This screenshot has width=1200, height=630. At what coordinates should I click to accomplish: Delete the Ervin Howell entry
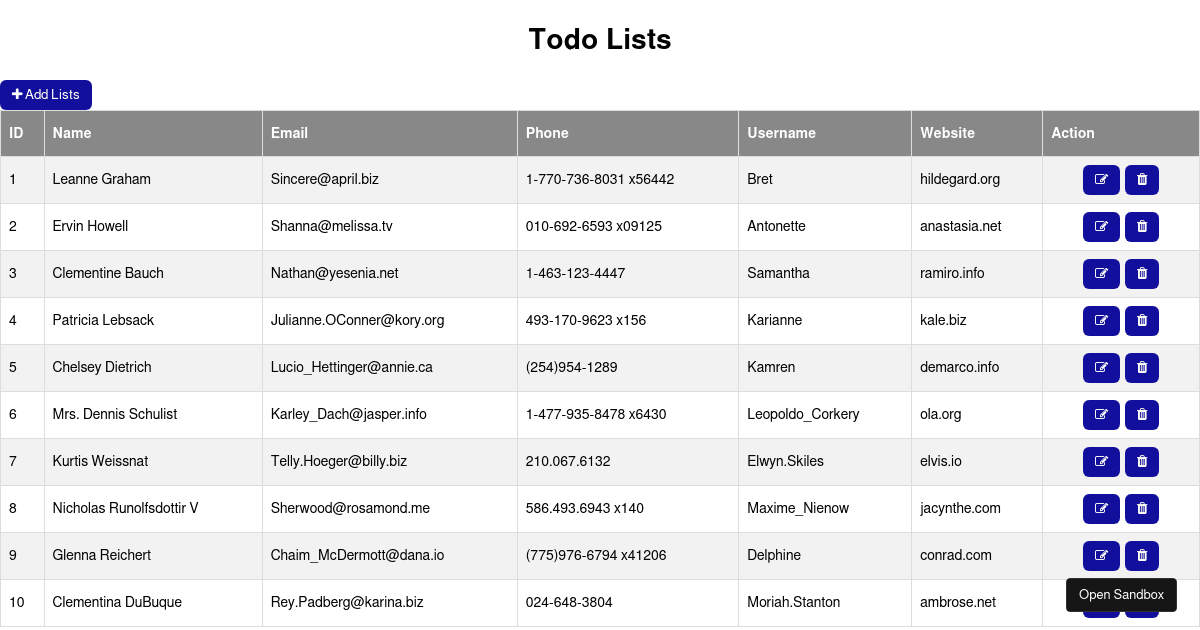[1142, 227]
